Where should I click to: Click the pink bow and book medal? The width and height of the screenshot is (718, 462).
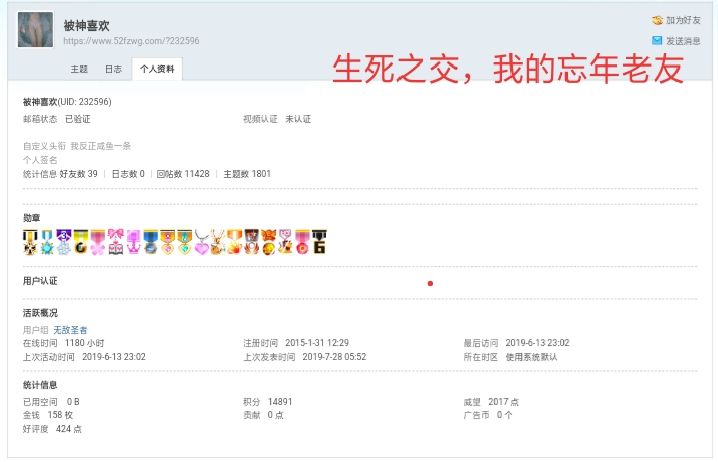click(x=115, y=242)
